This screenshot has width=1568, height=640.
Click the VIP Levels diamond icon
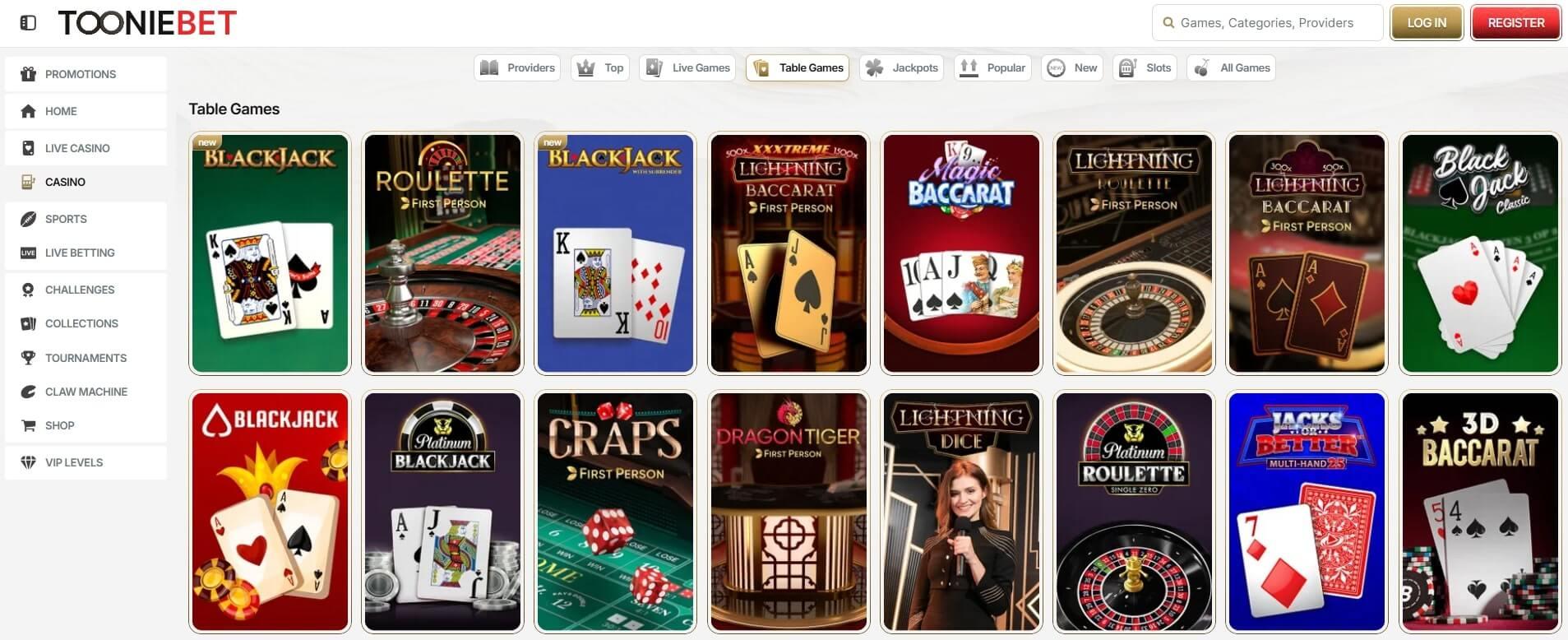click(x=28, y=462)
